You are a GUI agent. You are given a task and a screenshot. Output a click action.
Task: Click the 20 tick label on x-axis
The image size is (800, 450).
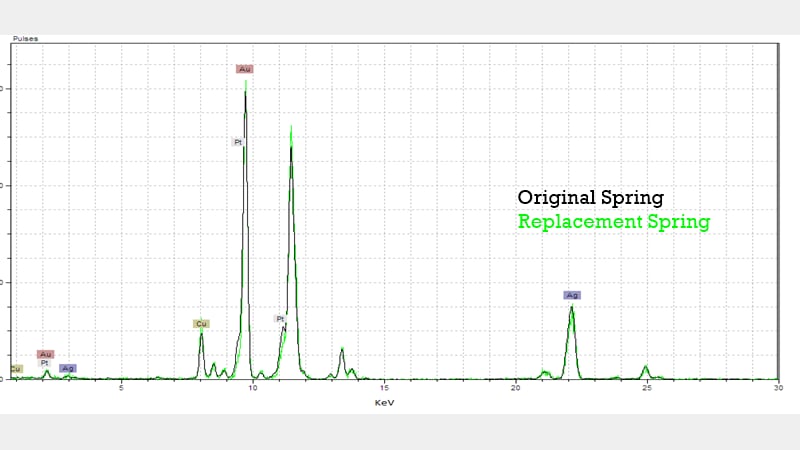point(515,388)
